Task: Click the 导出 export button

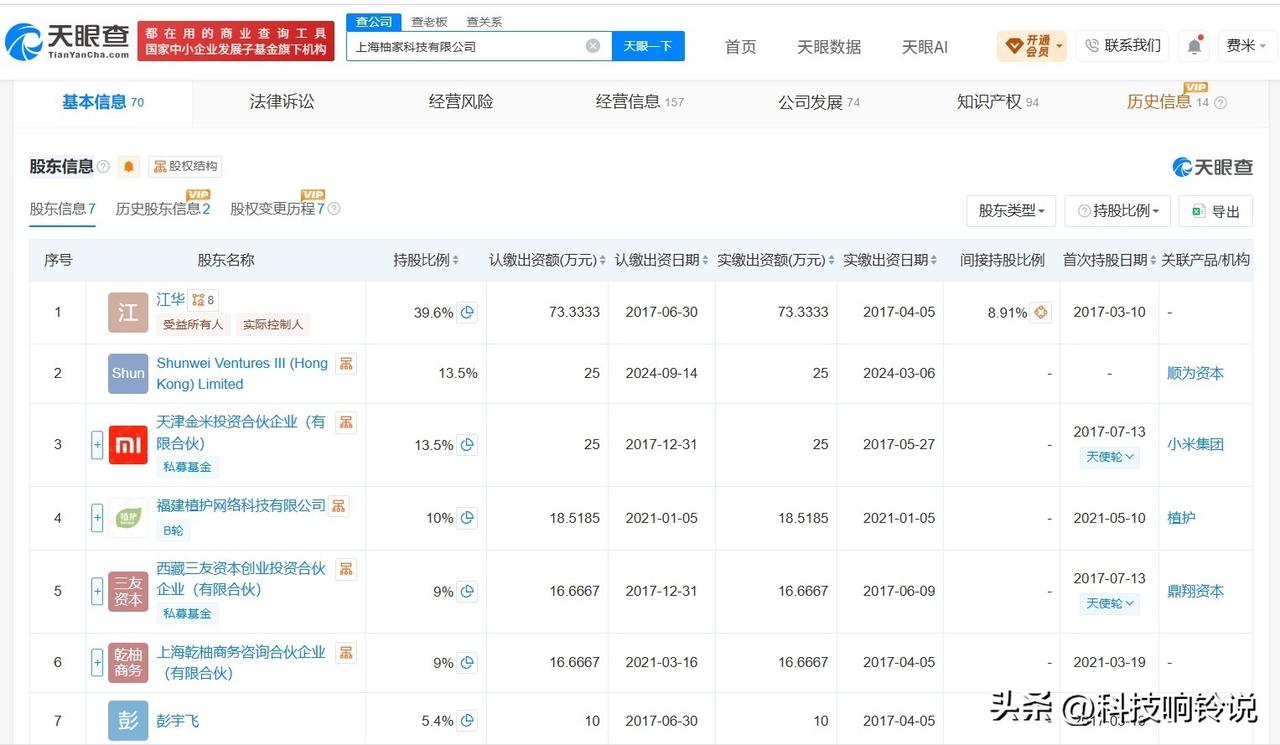Action: click(1215, 211)
